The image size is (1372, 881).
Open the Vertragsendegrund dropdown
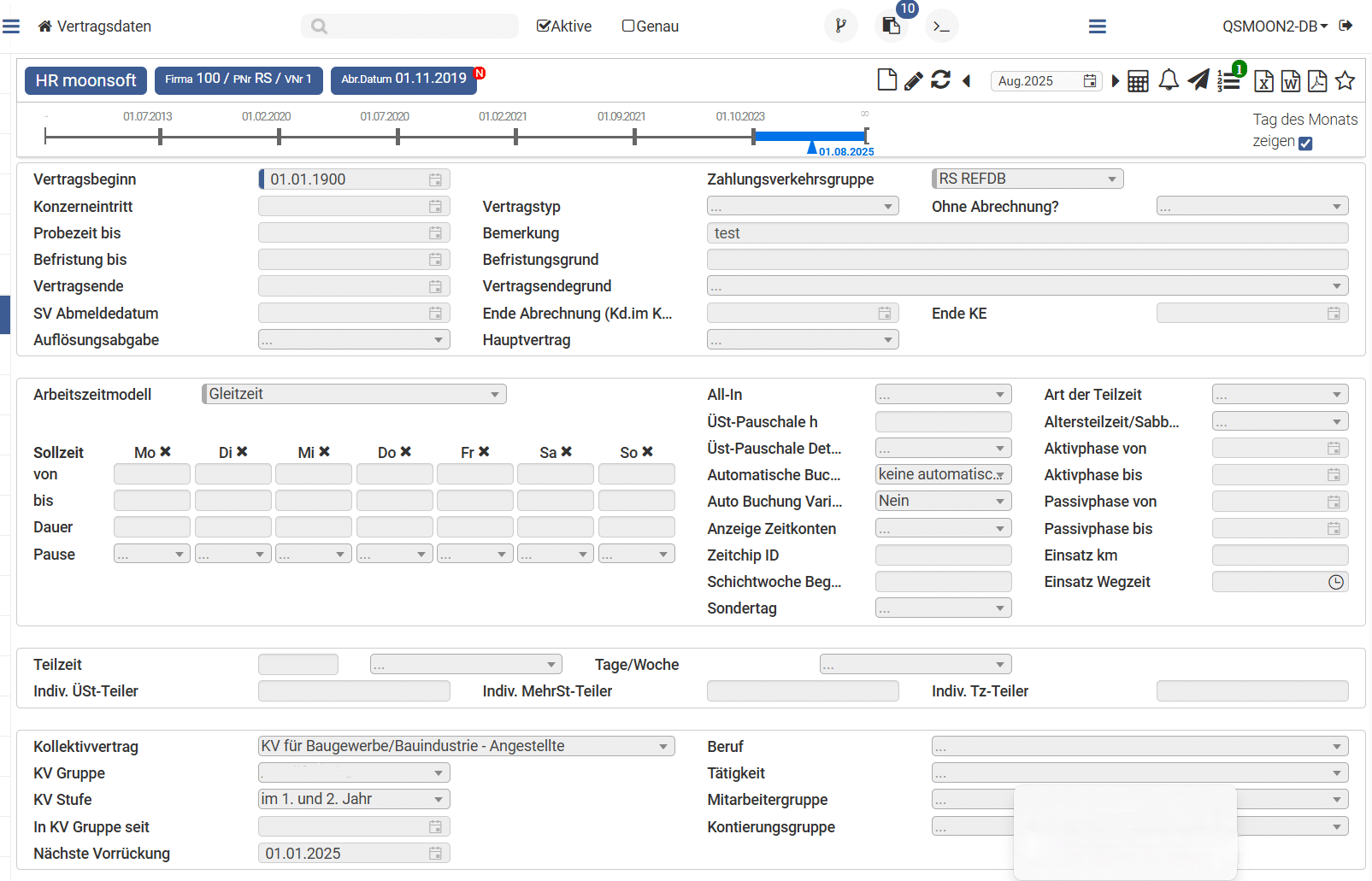point(1028,286)
